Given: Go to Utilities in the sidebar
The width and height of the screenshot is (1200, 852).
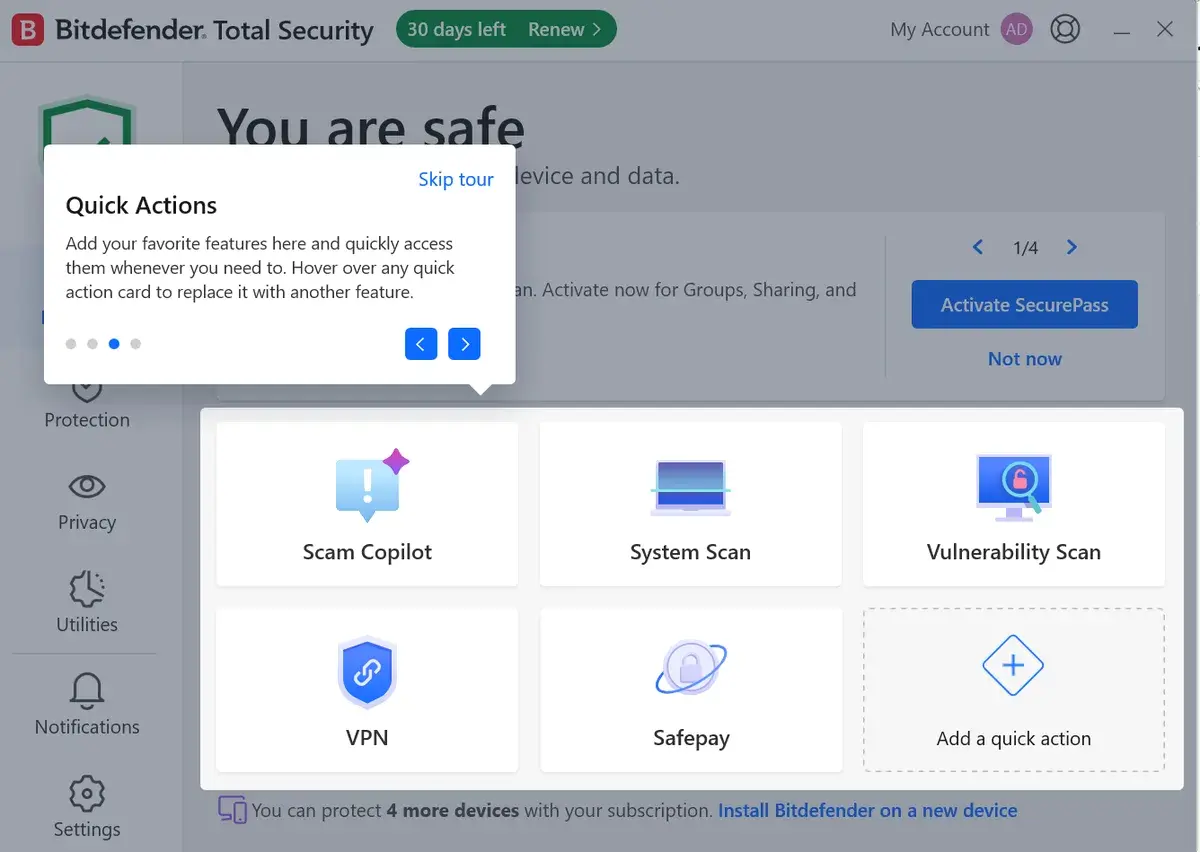Looking at the screenshot, I should (87, 602).
